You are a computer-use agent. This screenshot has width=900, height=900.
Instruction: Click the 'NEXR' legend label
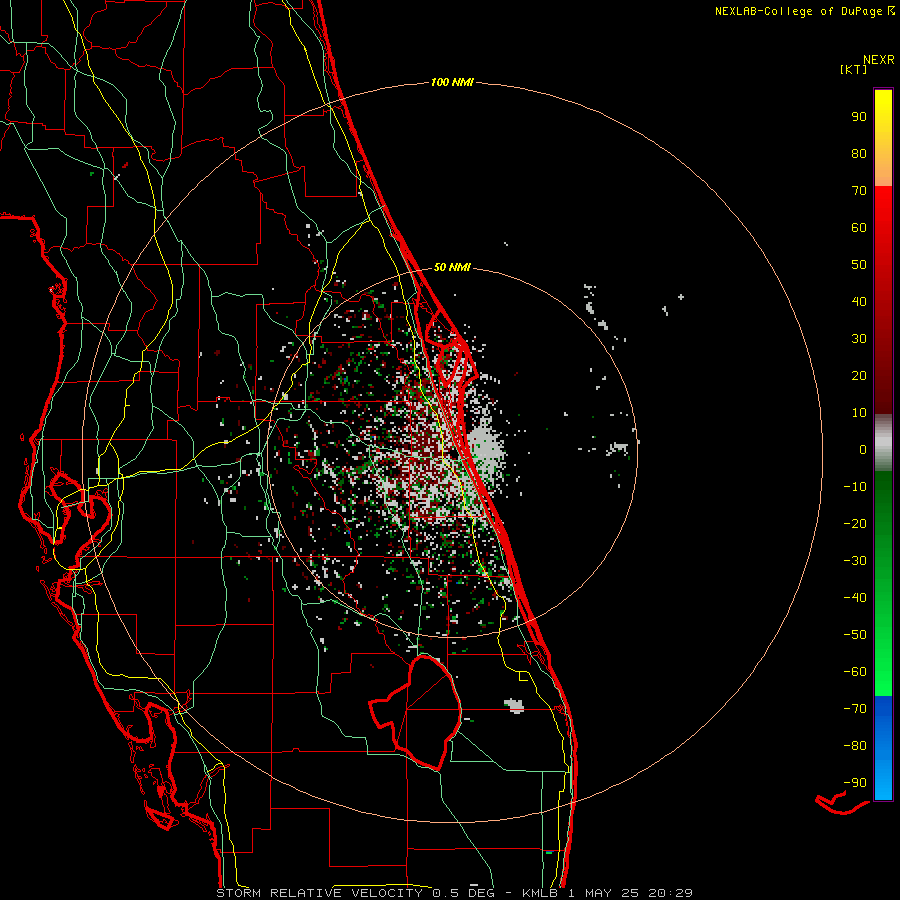tap(879, 60)
